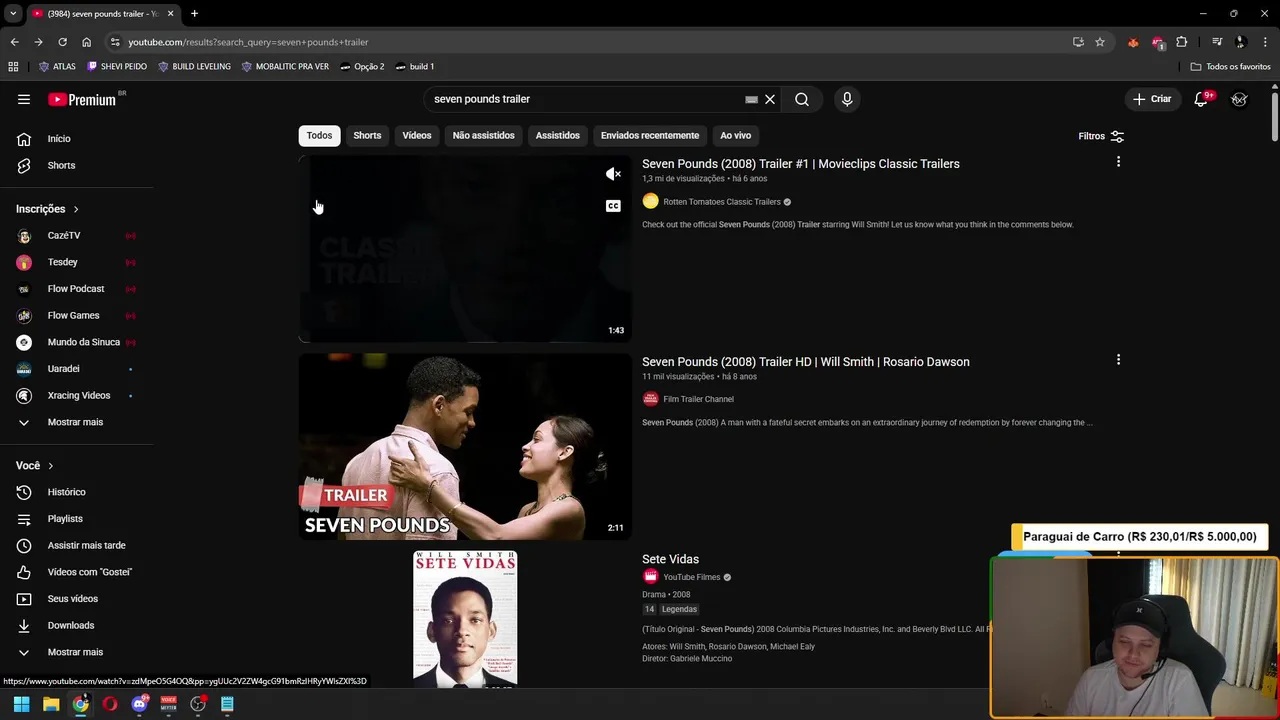Image resolution: width=1280 pixels, height=720 pixels.
Task: Open the on-screen keyboard in search box
Action: (751, 100)
